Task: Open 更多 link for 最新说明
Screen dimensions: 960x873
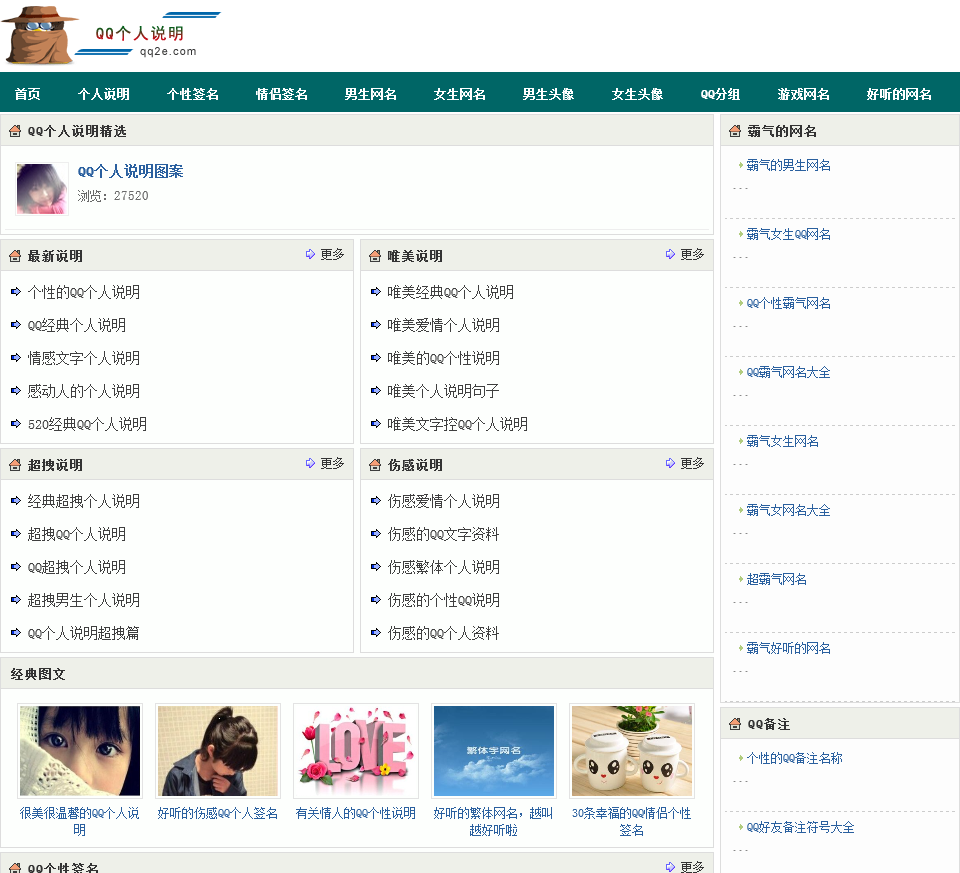Action: 332,254
